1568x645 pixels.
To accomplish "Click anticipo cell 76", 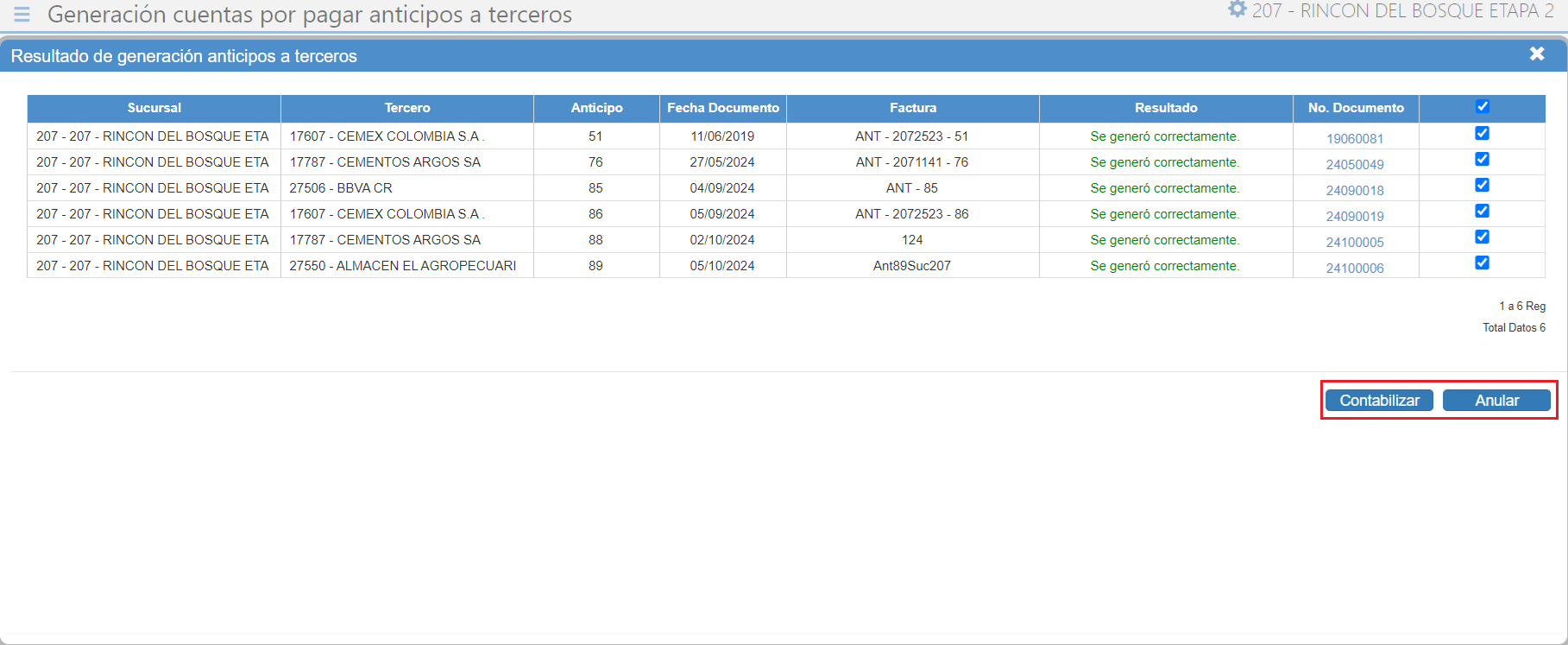I will pyautogui.click(x=596, y=162).
